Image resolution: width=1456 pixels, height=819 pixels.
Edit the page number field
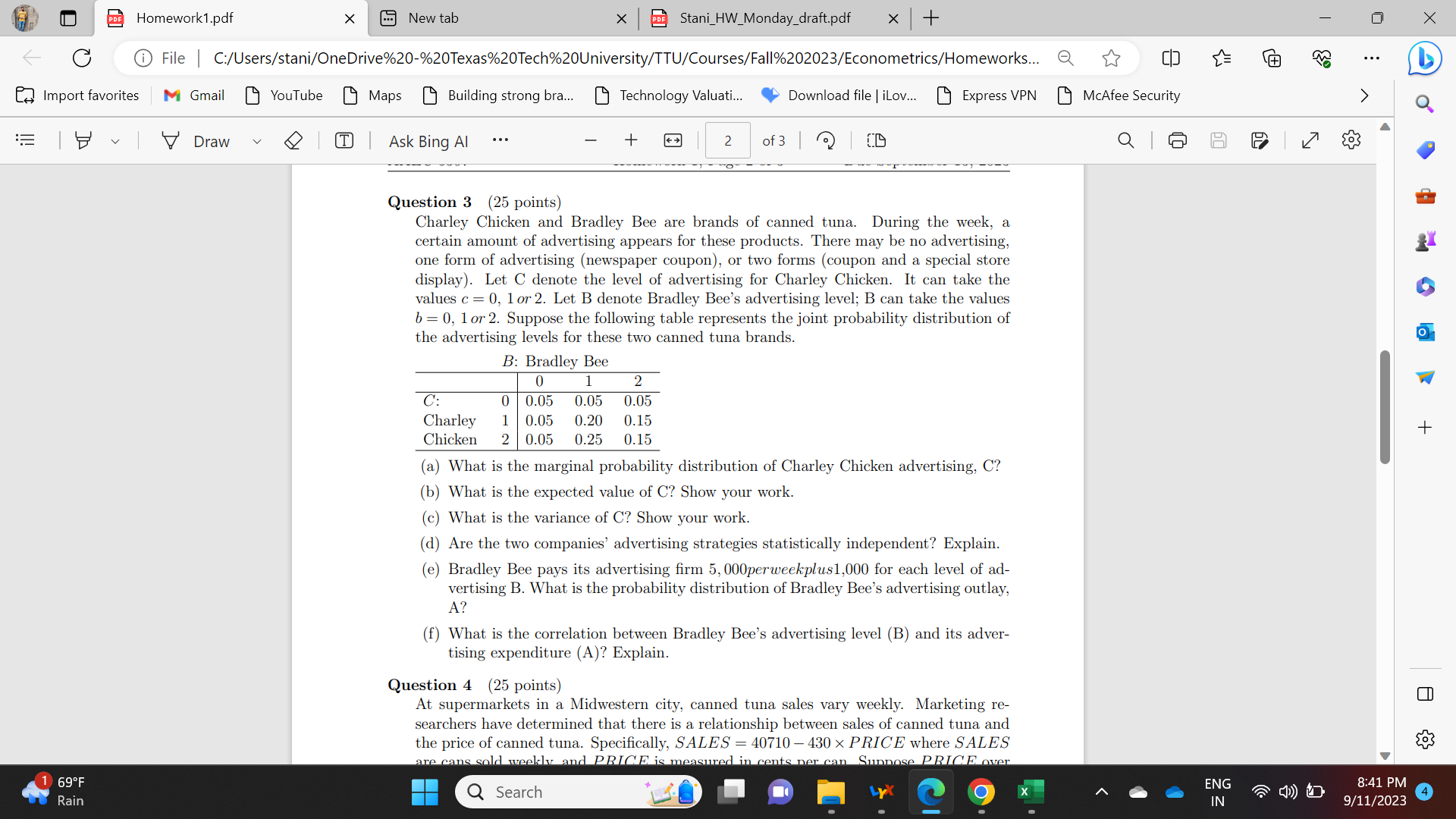(727, 140)
